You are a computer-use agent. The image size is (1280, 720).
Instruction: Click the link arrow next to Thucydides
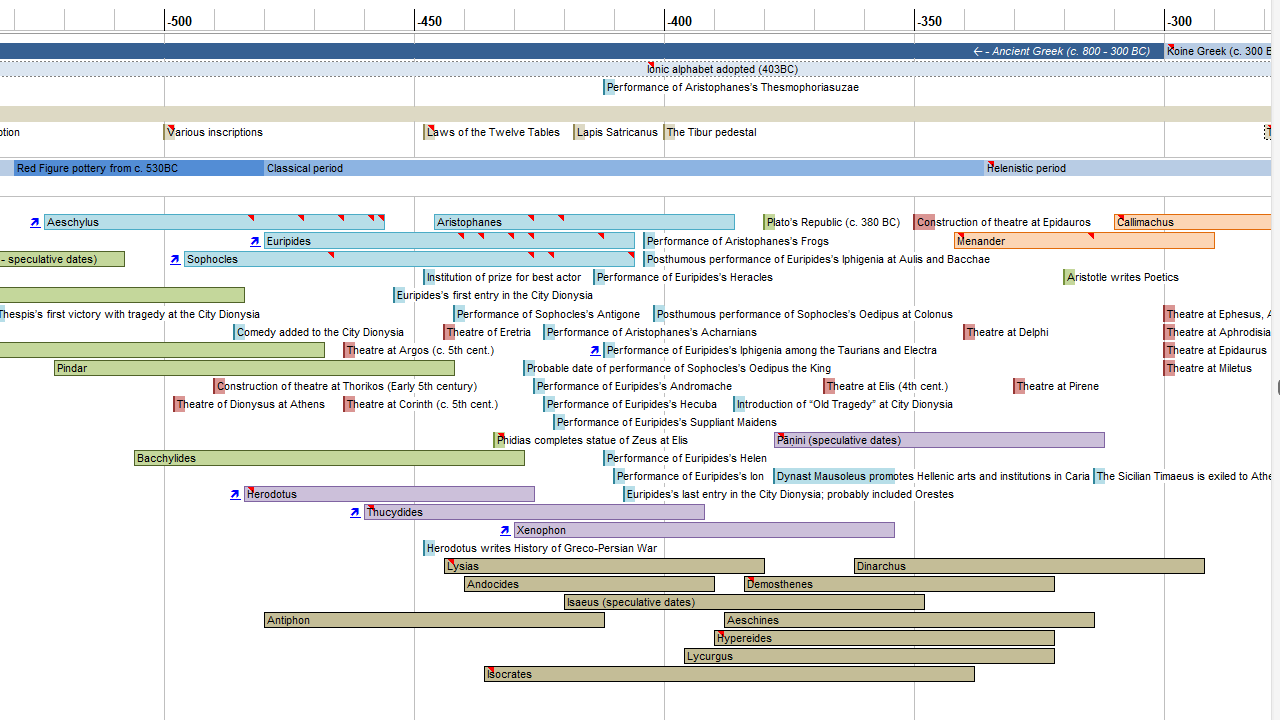(x=355, y=512)
